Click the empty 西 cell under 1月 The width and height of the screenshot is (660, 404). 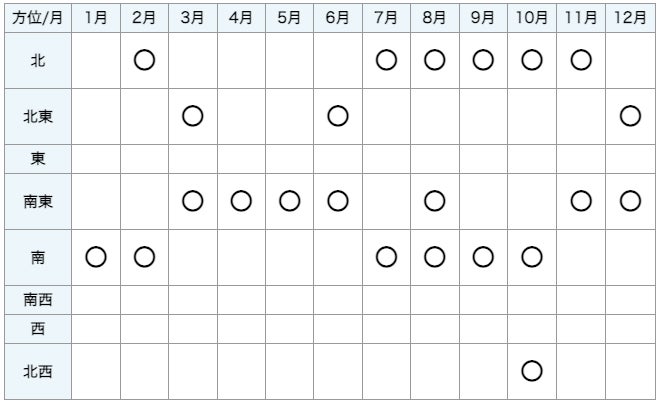[x=96, y=327]
